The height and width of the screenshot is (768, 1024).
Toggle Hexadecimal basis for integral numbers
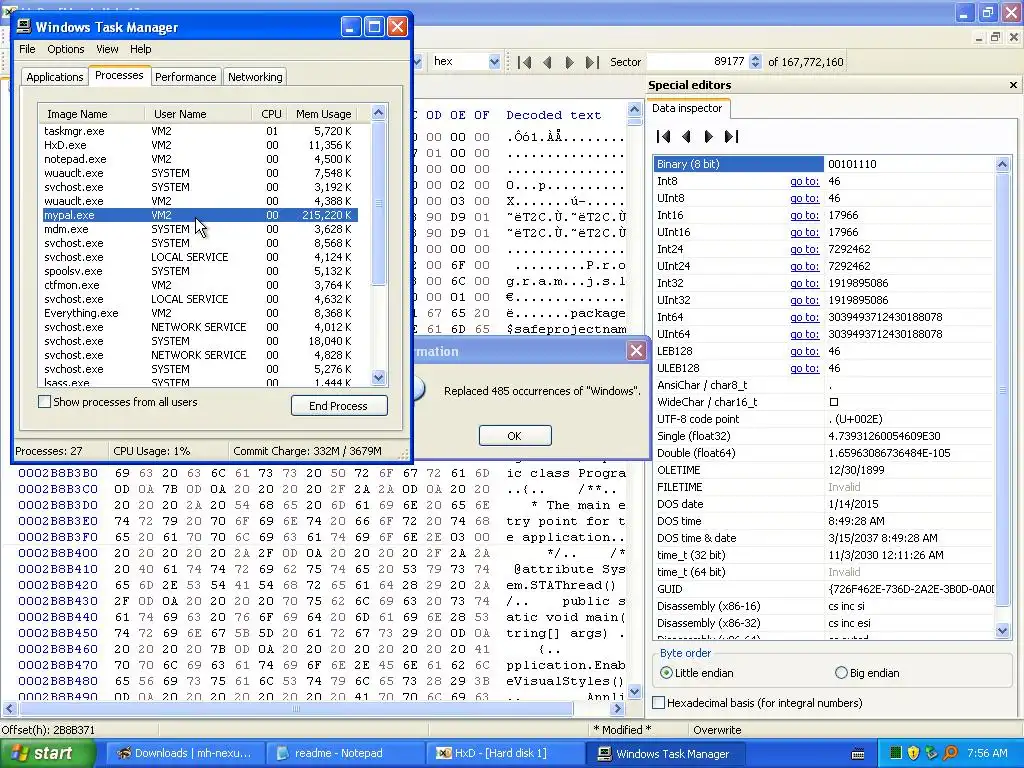tap(659, 703)
